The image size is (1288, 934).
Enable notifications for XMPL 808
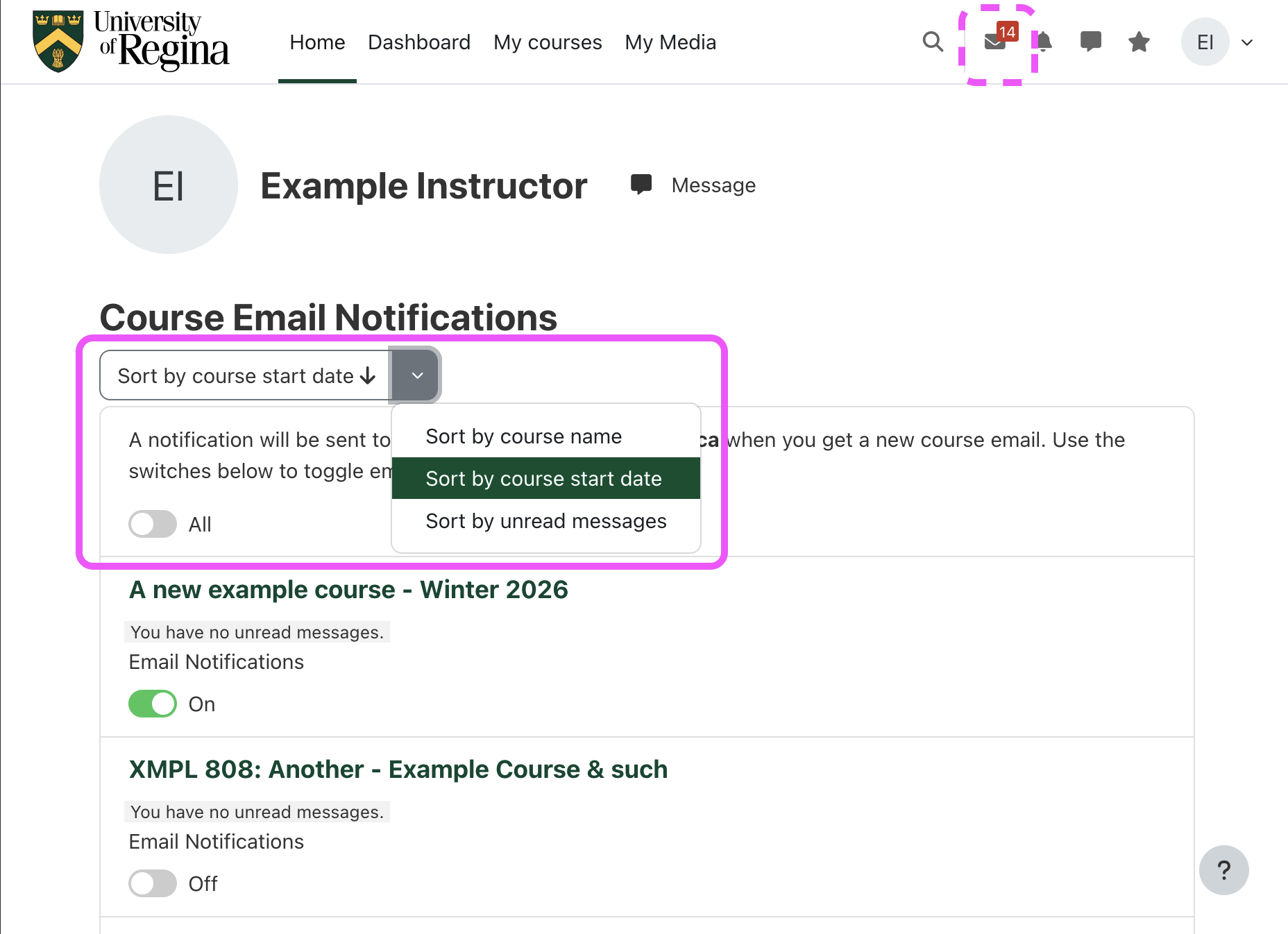coord(152,883)
